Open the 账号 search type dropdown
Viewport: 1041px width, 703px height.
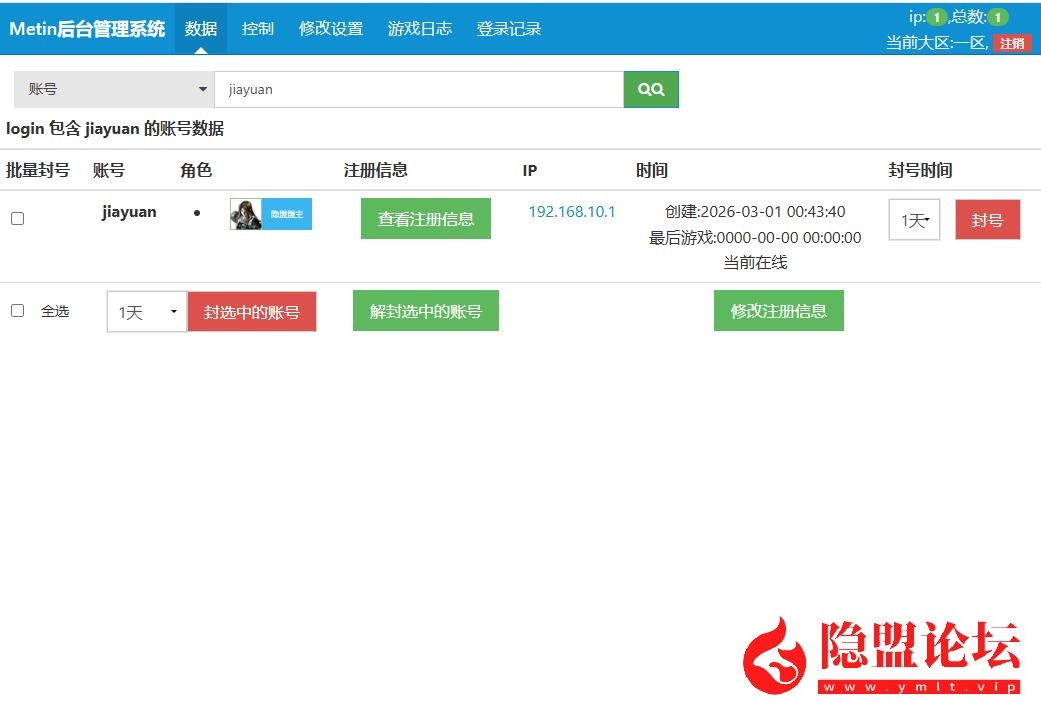point(114,89)
